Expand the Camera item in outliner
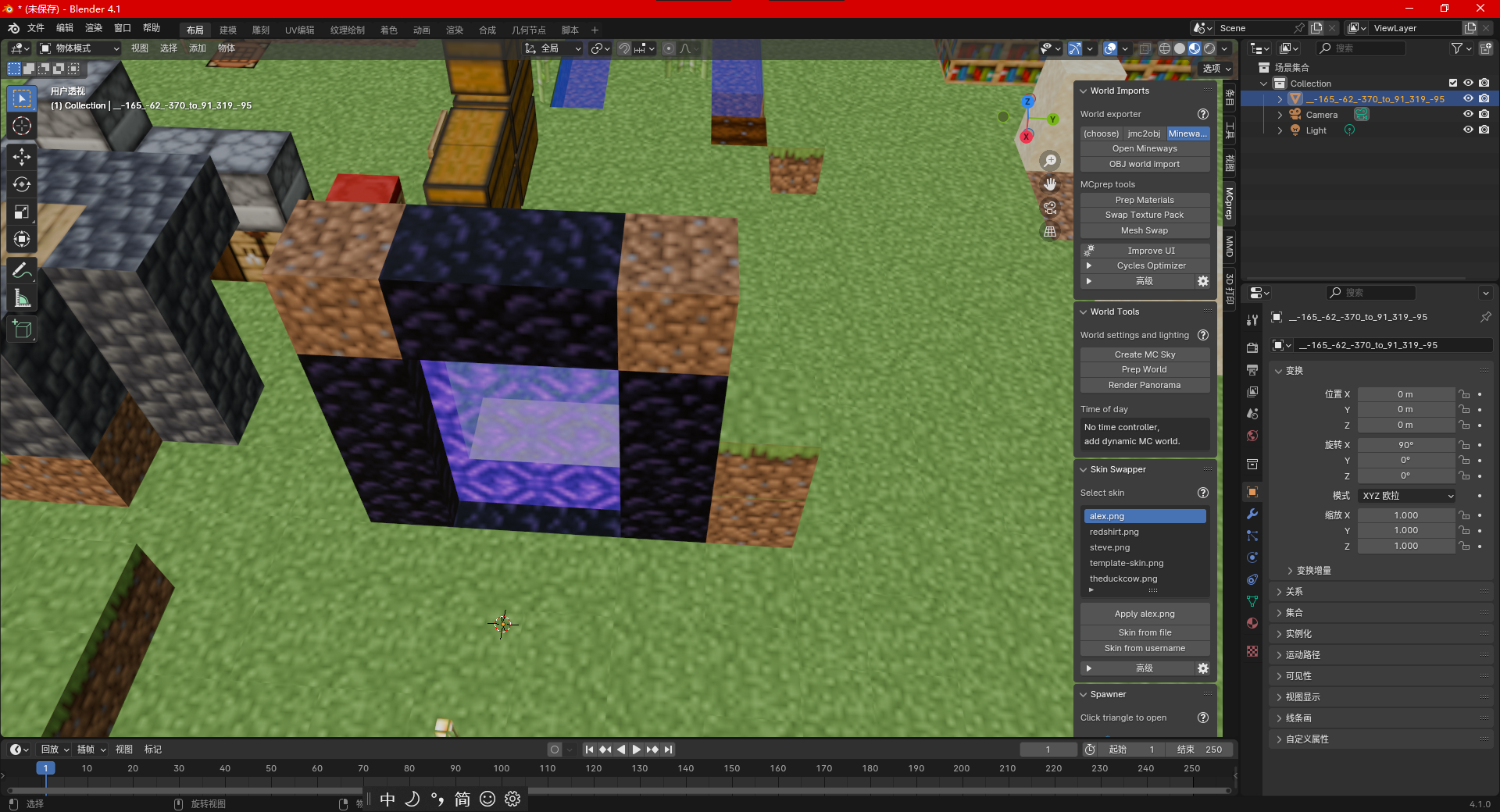The width and height of the screenshot is (1500, 812). pyautogui.click(x=1280, y=115)
